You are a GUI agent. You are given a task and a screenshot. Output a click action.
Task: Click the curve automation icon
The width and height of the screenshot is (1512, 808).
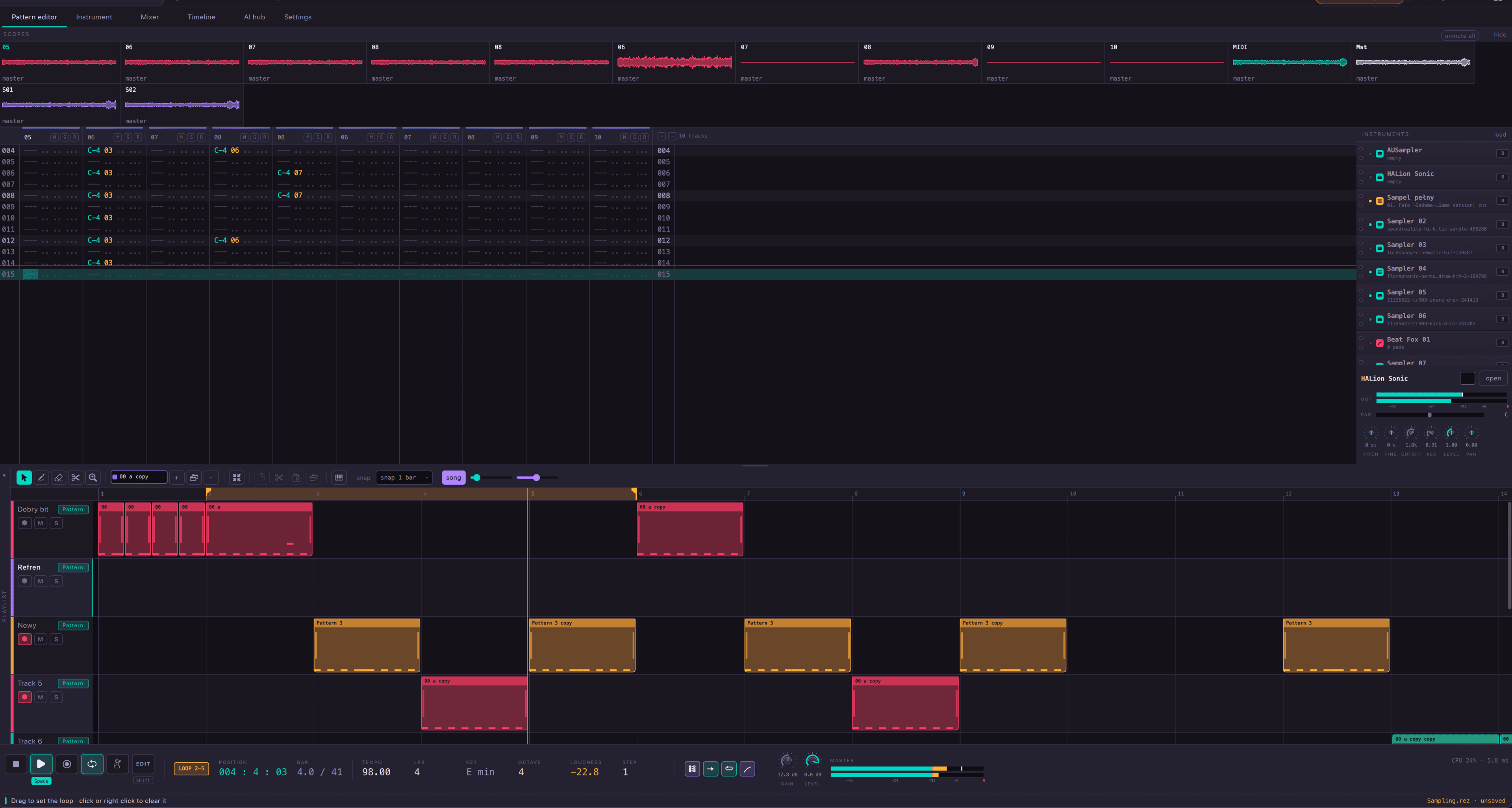click(747, 769)
